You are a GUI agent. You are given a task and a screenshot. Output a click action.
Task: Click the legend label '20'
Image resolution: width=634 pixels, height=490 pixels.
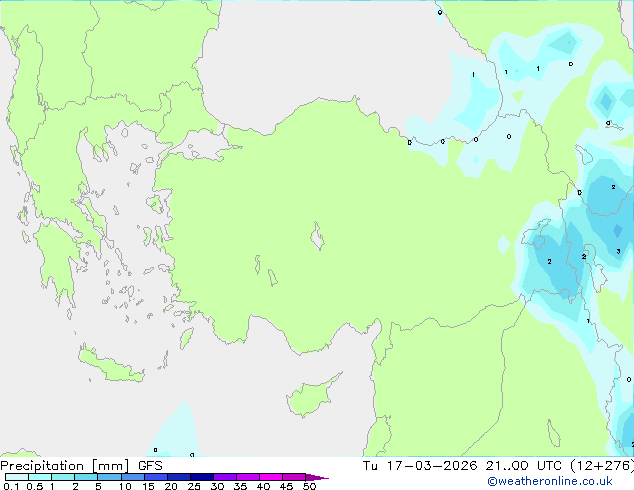pos(171,486)
